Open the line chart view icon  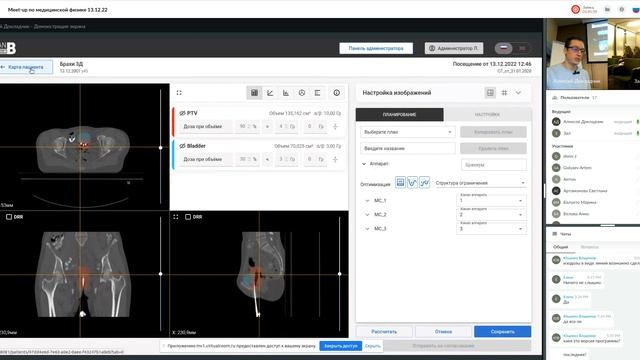click(x=270, y=93)
